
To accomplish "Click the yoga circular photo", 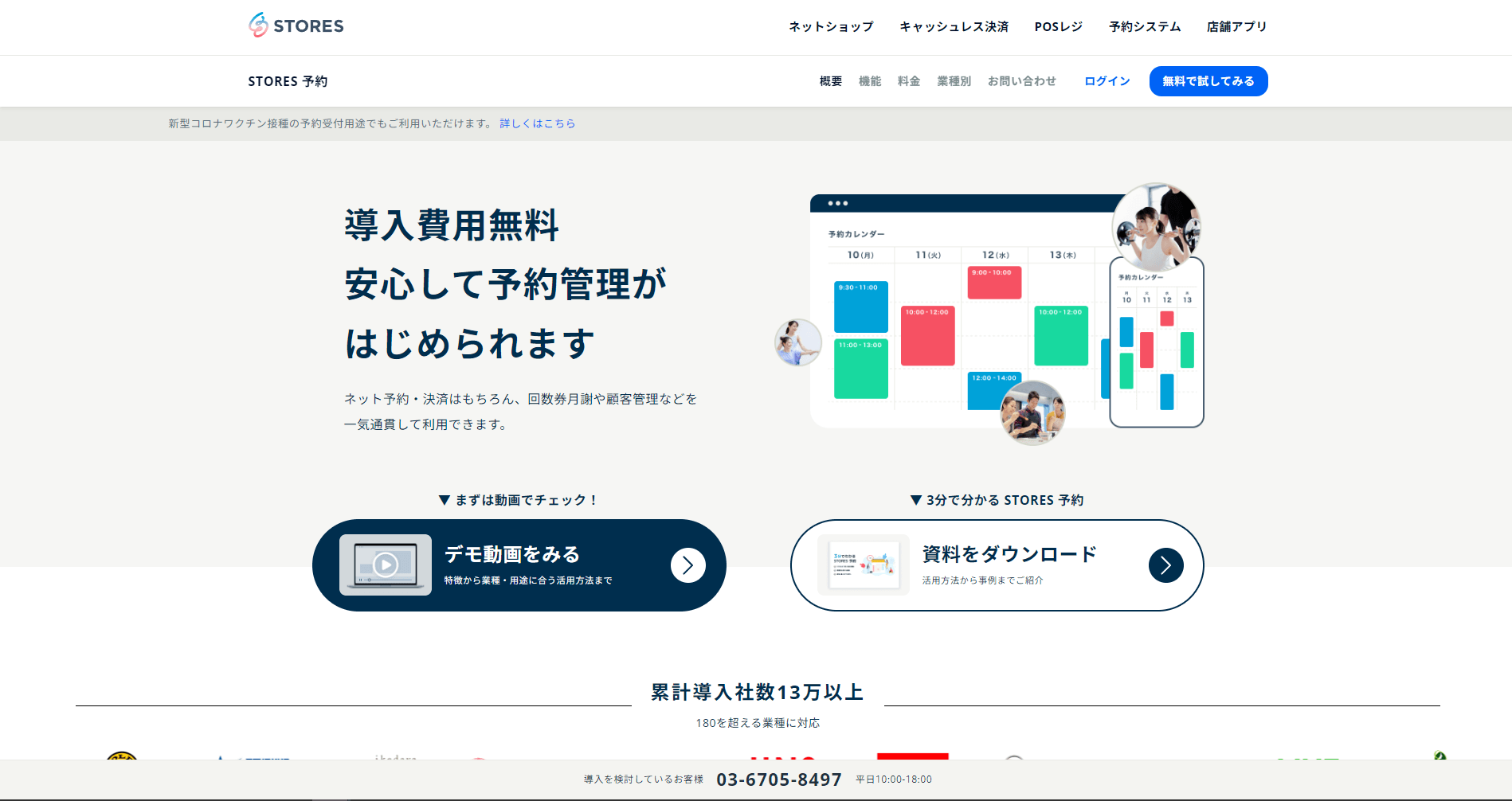I will click(798, 342).
